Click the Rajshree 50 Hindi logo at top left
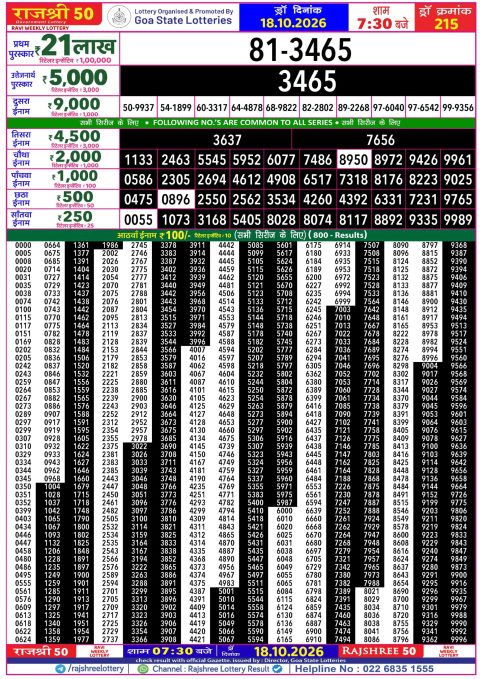The width and height of the screenshot is (480, 679). pos(54,14)
